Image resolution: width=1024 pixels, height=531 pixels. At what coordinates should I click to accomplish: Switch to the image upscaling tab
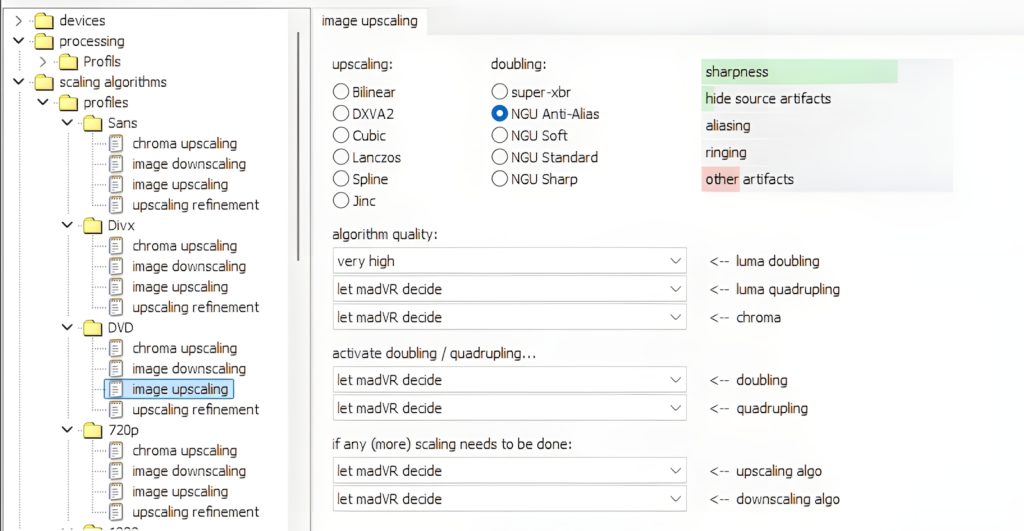(368, 20)
